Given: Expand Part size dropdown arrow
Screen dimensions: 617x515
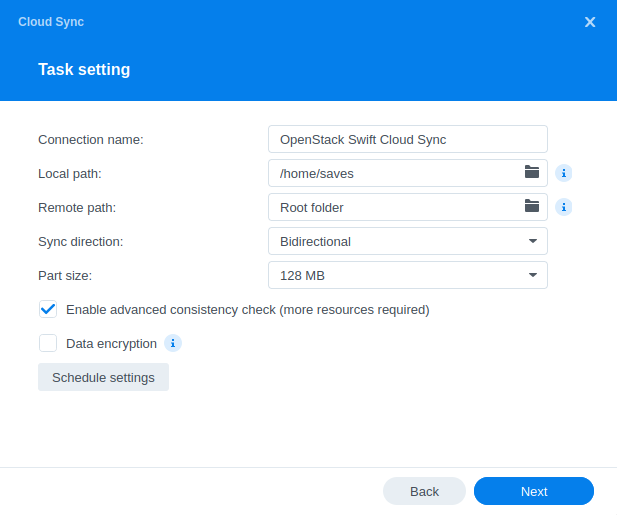Looking at the screenshot, I should click(532, 275).
